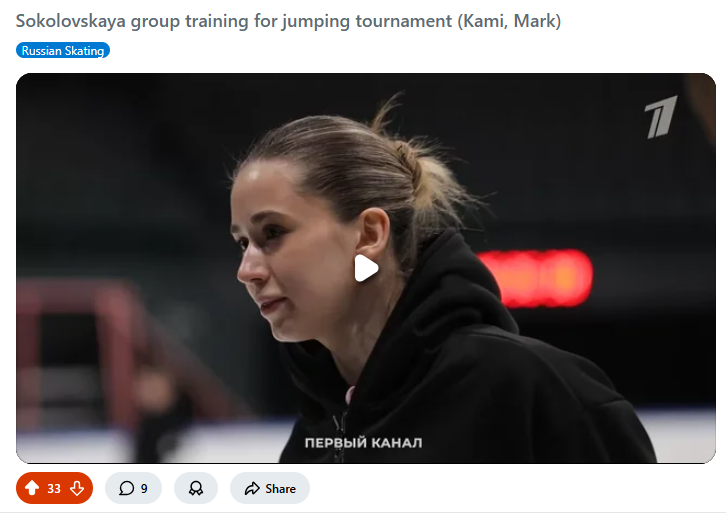The image size is (726, 515).
Task: Open the comments with 9 replies
Action: click(133, 488)
